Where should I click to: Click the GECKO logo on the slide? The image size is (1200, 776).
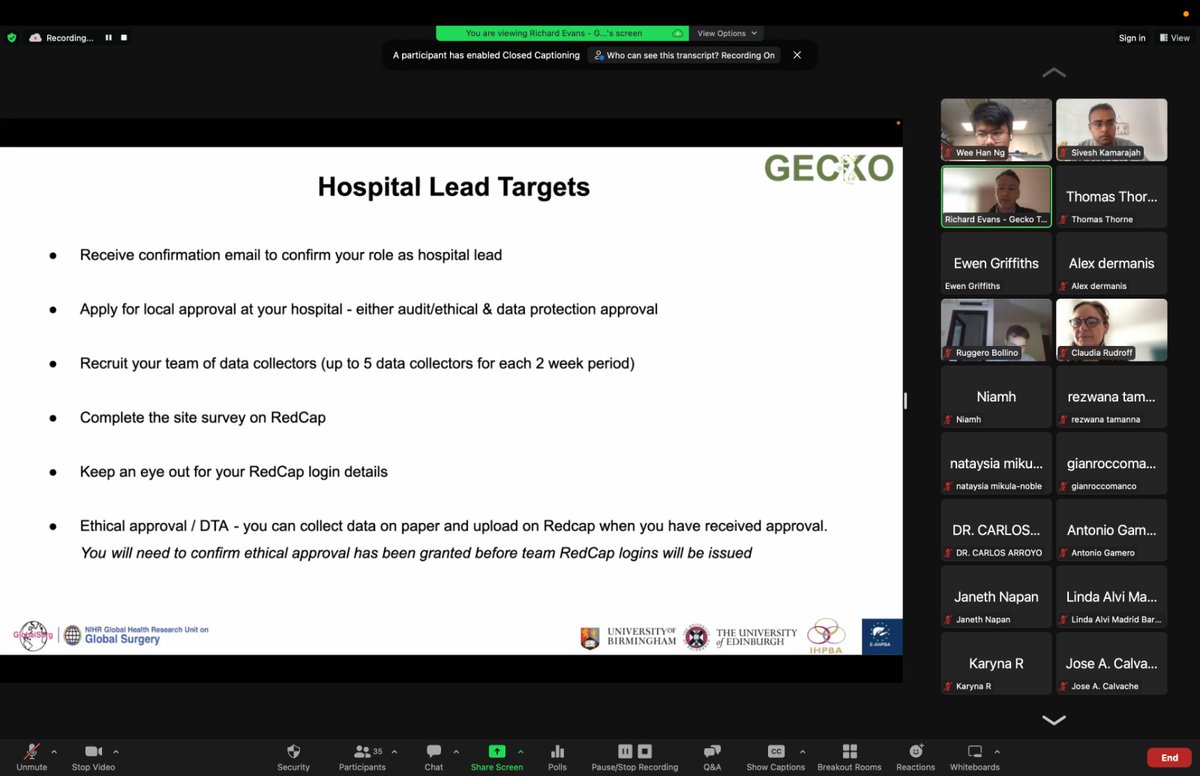pyautogui.click(x=829, y=168)
